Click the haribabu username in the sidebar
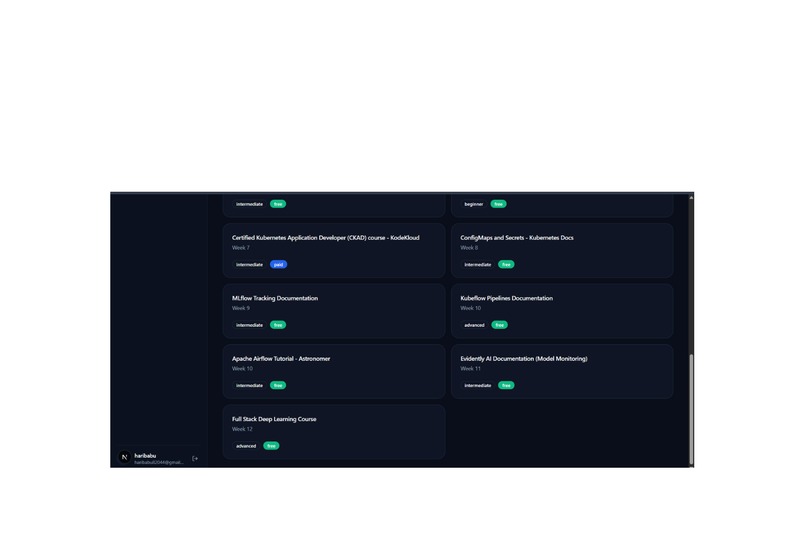Viewport: 806px width, 537px height. [145, 455]
